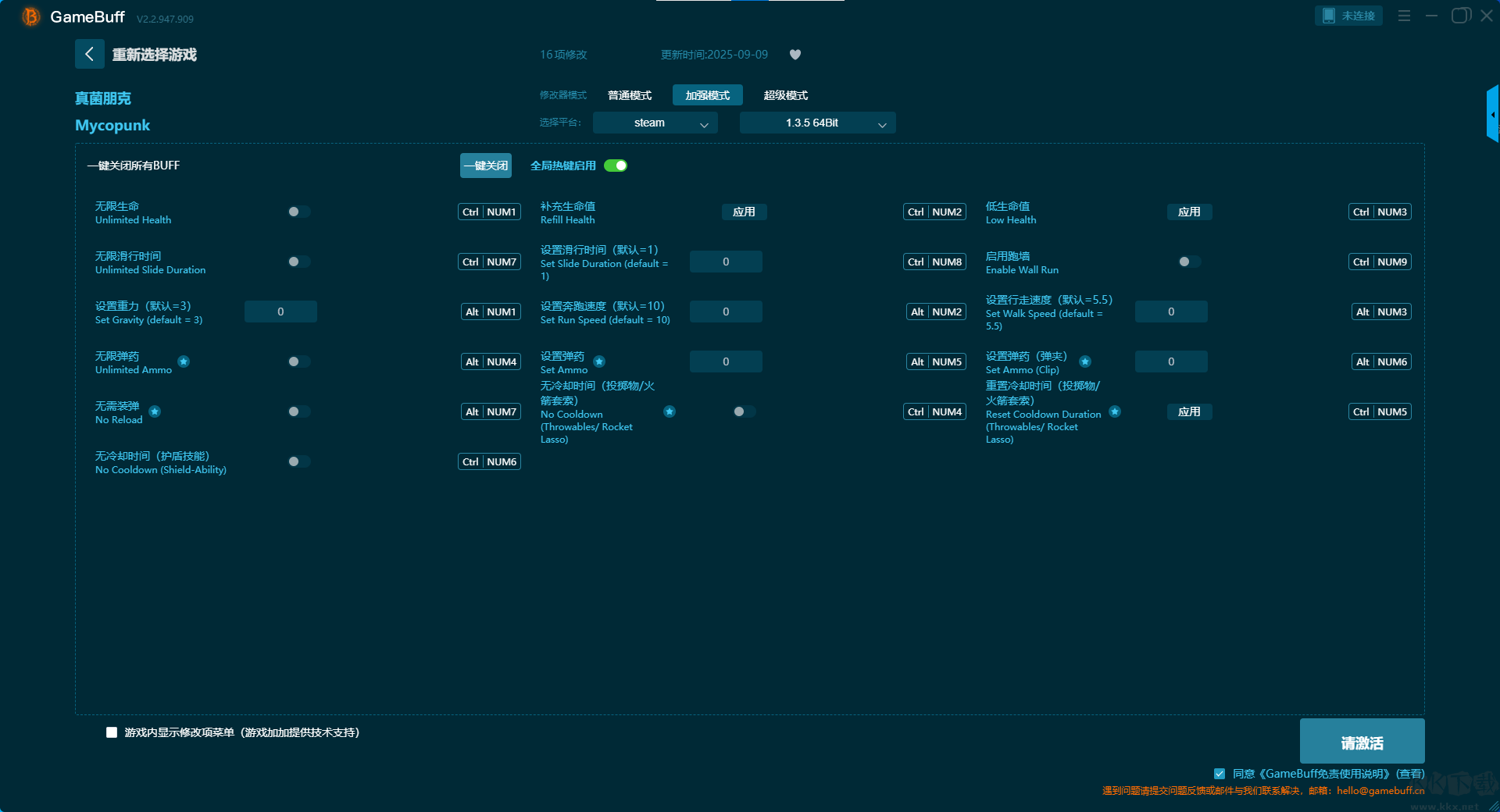This screenshot has width=1500, height=812.
Task: Click Alt NUM4 hotkey for Unlimited Ammo
Action: pyautogui.click(x=491, y=361)
